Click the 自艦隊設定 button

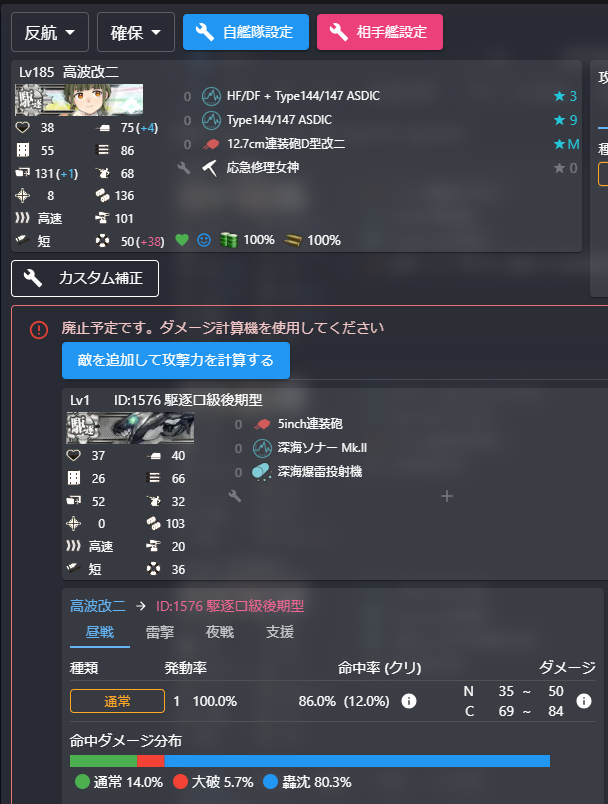tap(246, 32)
